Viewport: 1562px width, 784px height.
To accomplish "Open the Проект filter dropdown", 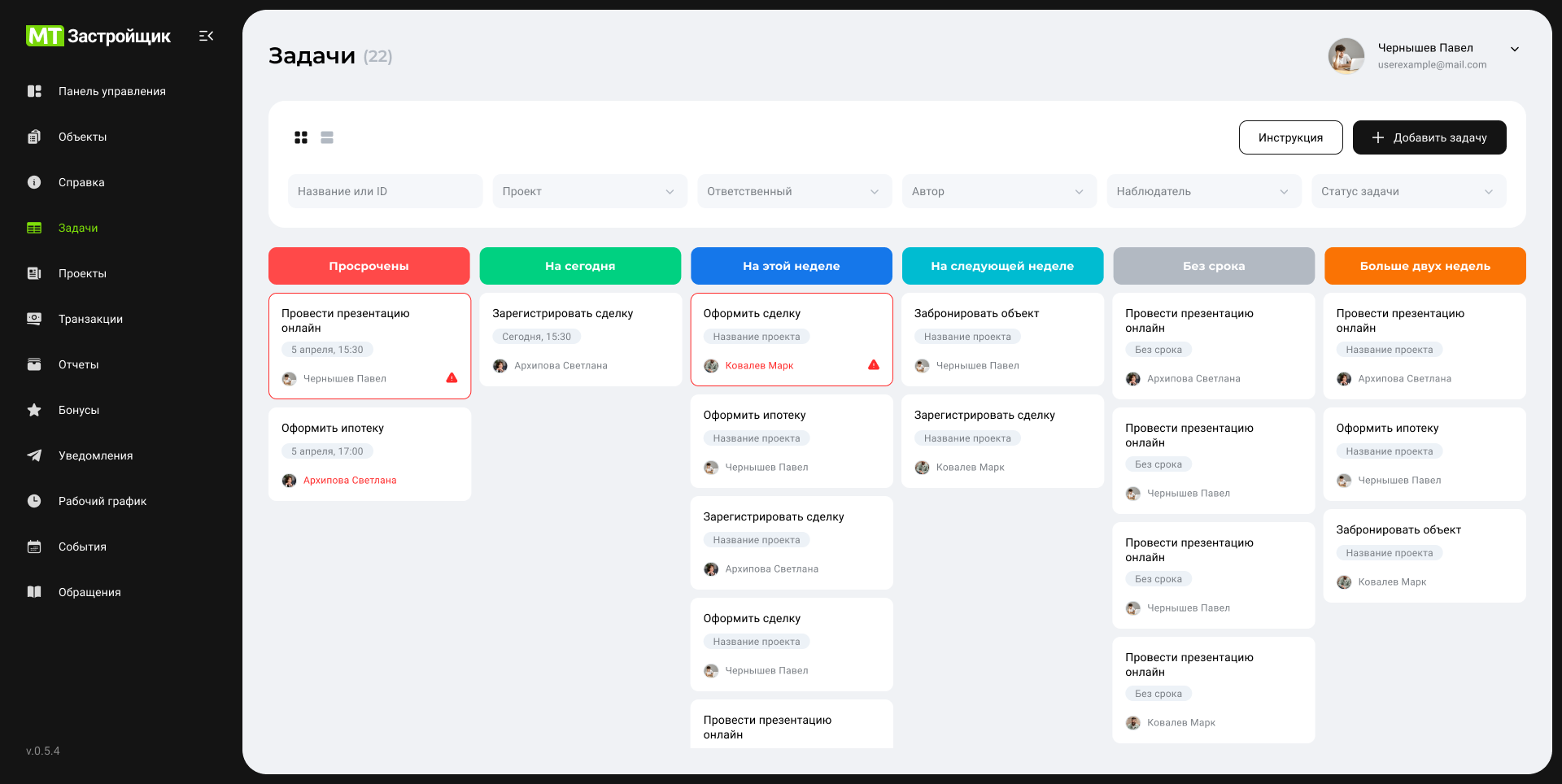I will [589, 191].
